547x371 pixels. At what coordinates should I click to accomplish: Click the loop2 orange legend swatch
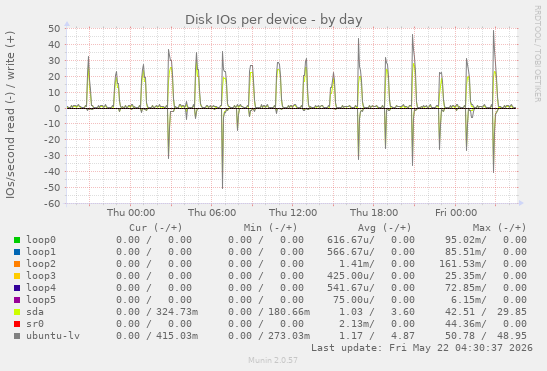point(17,264)
